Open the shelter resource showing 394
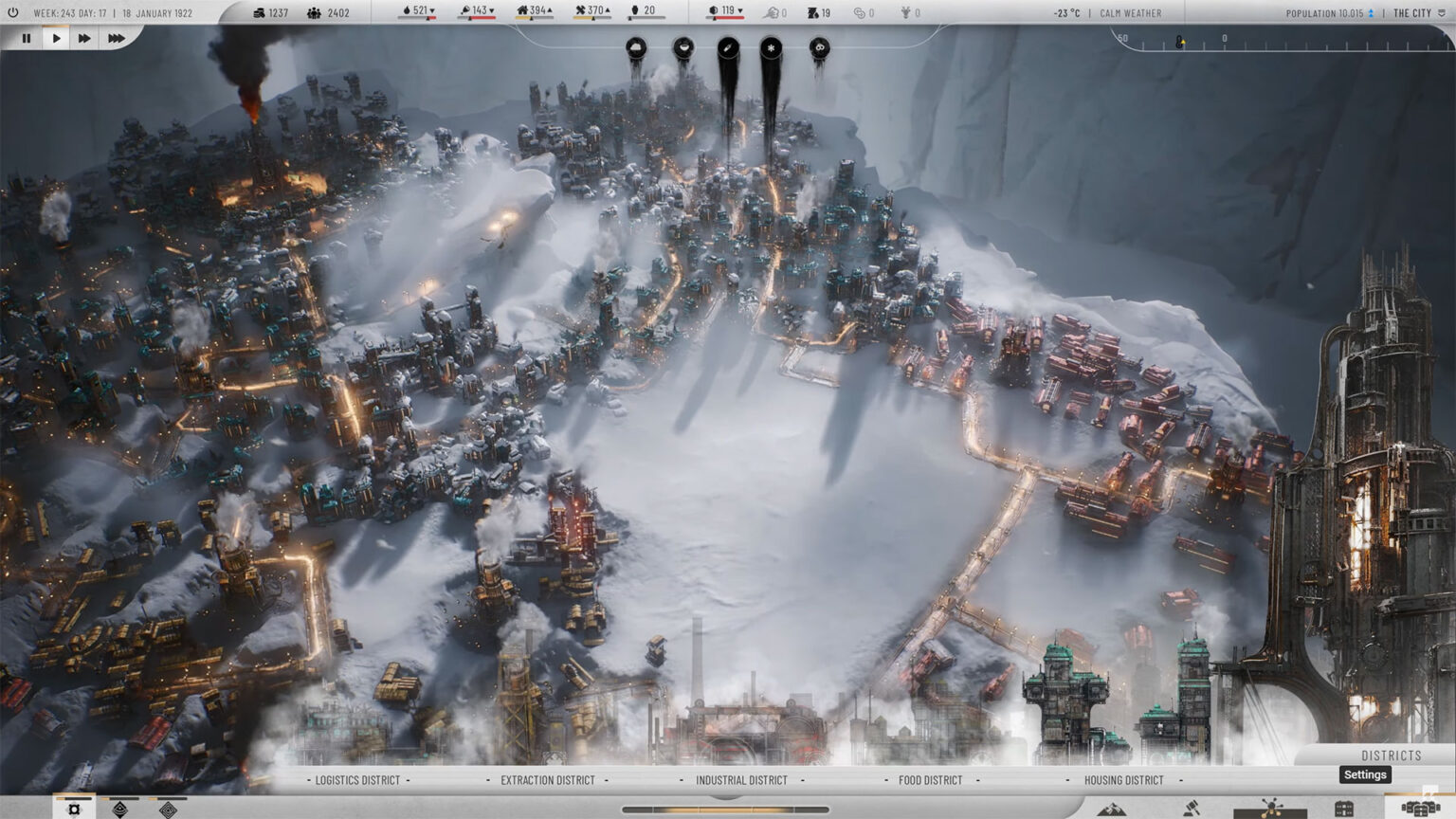The width and height of the screenshot is (1456, 819). click(535, 11)
